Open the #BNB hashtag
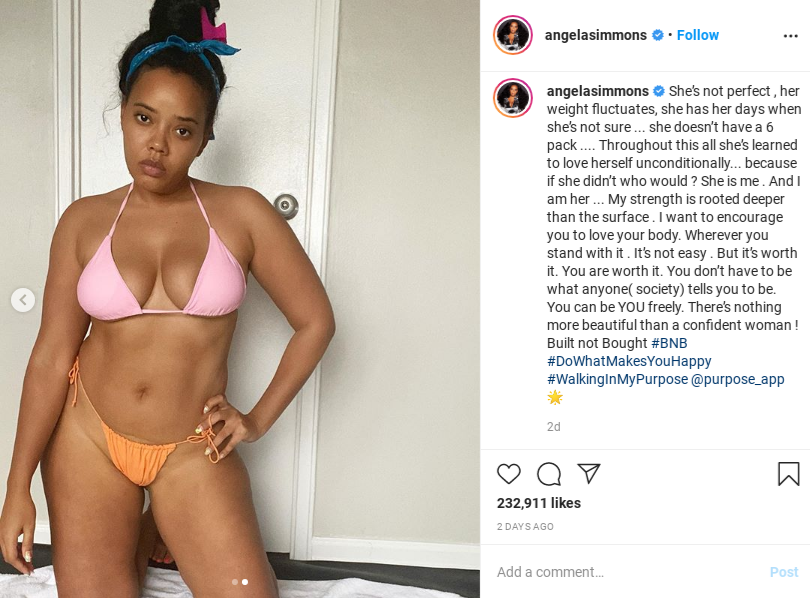The width and height of the screenshot is (810, 598). 669,343
